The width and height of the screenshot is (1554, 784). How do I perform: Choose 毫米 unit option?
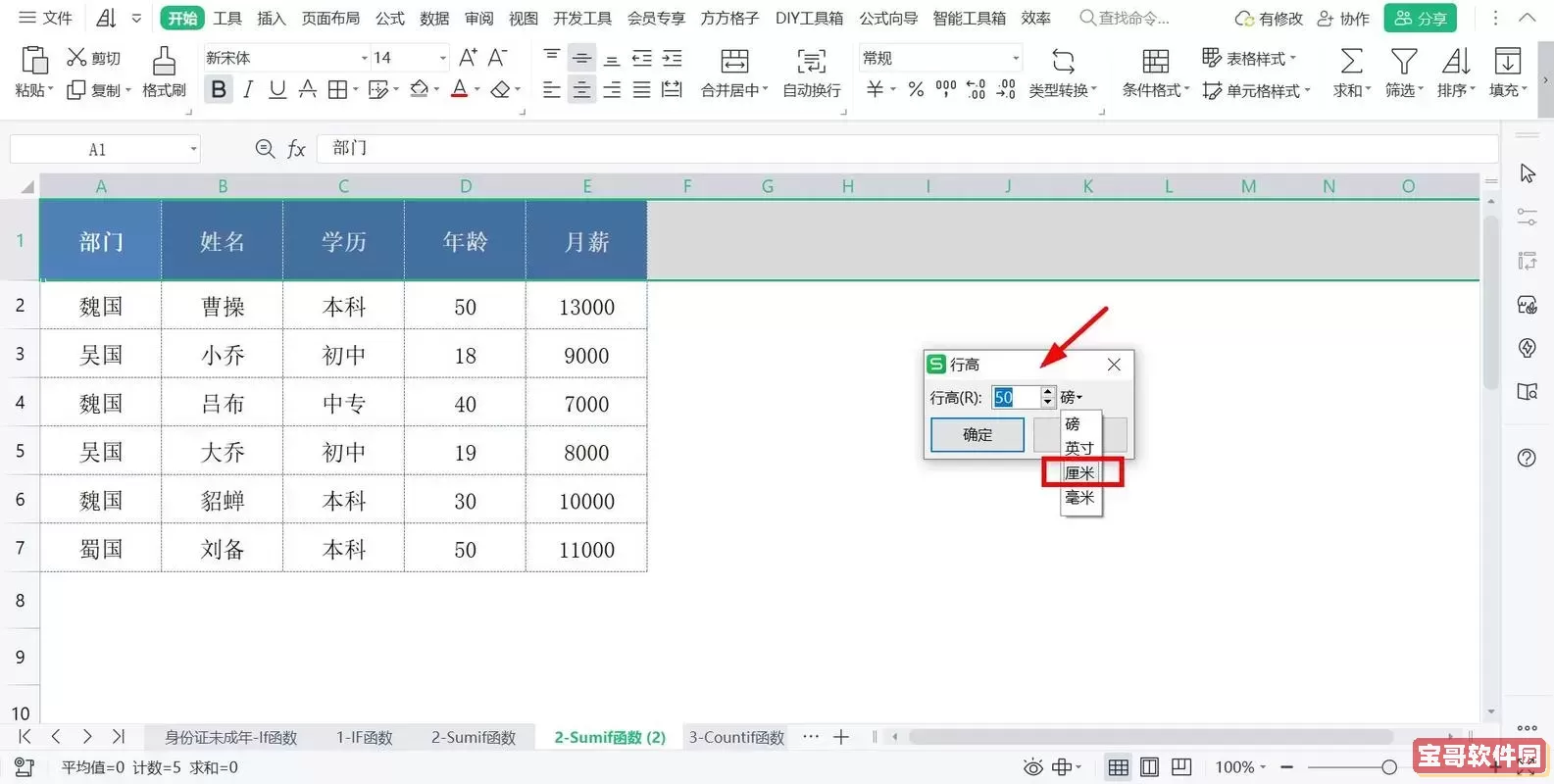pyautogui.click(x=1079, y=497)
